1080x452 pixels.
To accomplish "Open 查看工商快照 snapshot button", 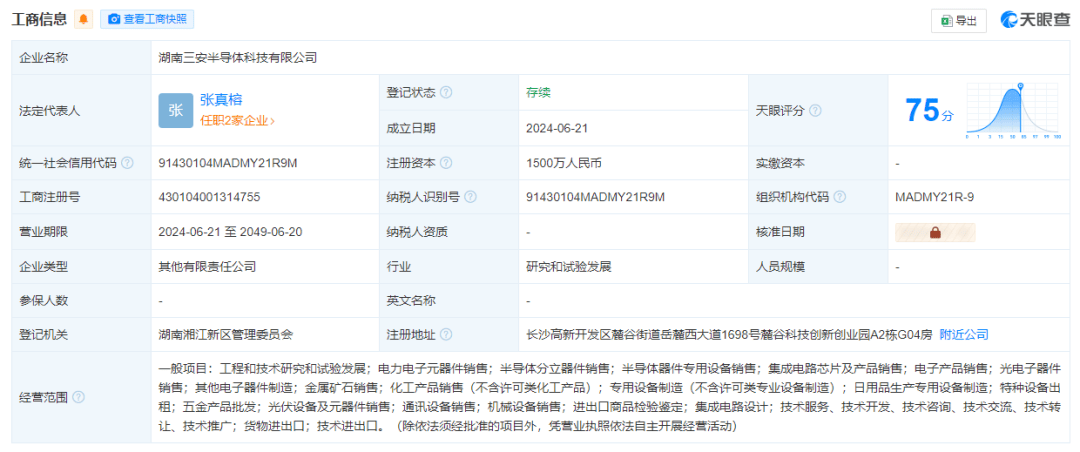I will tap(147, 19).
